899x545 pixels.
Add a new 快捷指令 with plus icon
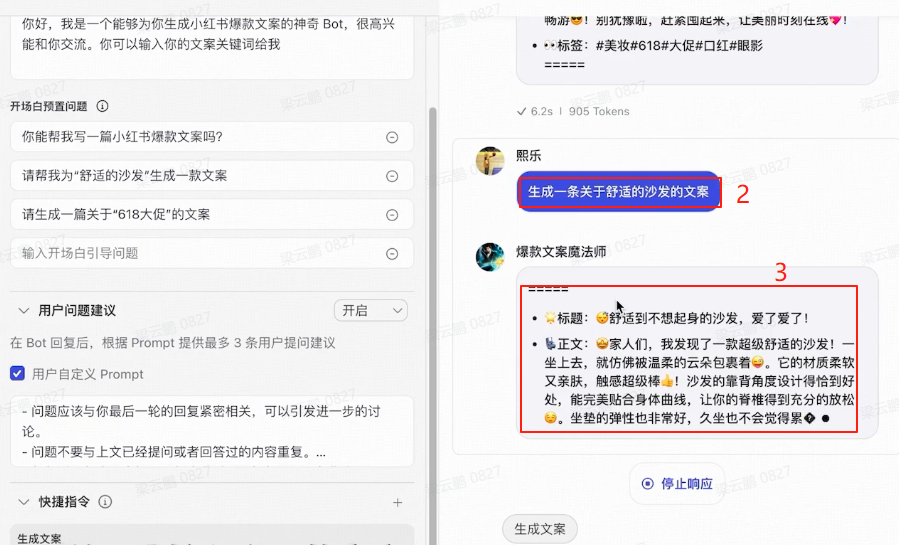(397, 503)
